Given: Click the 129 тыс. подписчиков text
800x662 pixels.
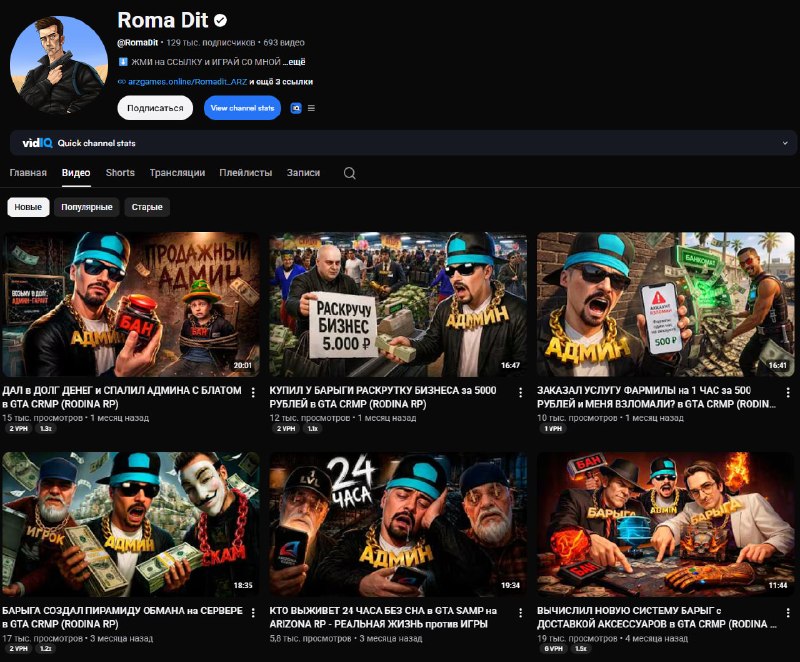Looking at the screenshot, I should click(211, 43).
